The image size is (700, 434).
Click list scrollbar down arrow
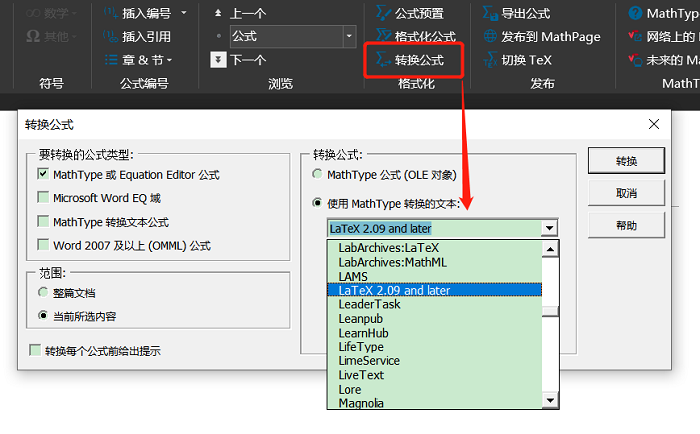click(x=550, y=401)
